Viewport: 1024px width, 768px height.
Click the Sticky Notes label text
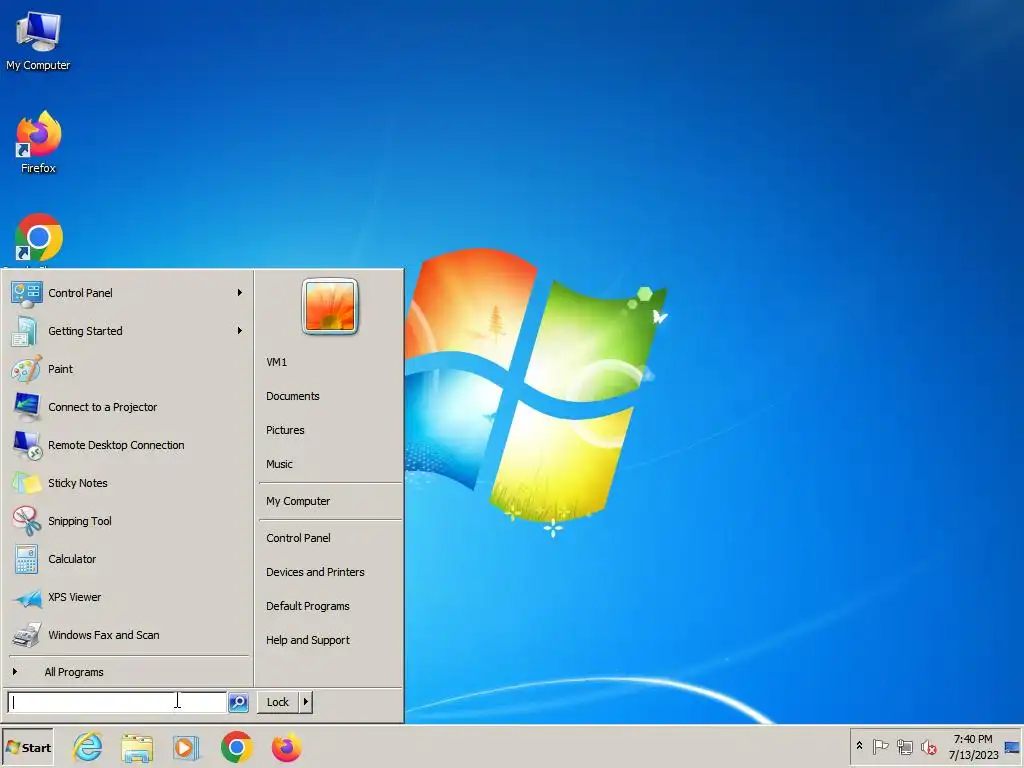click(x=78, y=483)
